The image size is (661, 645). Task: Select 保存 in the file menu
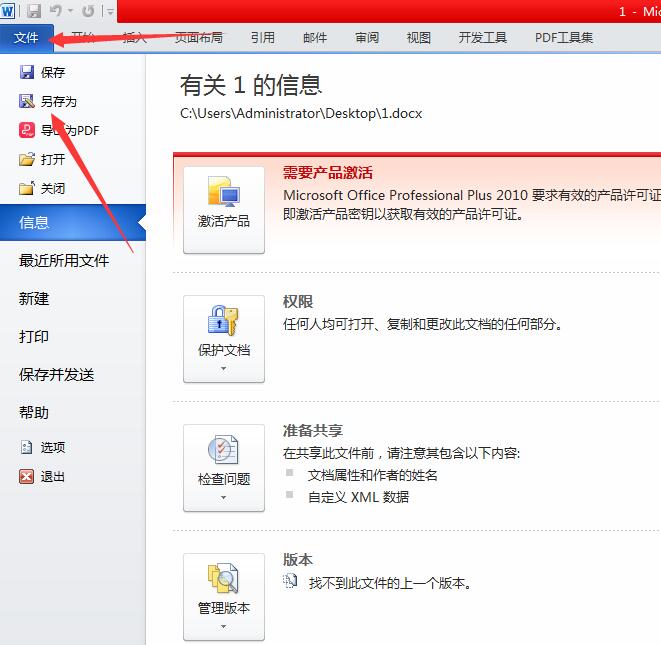(53, 73)
